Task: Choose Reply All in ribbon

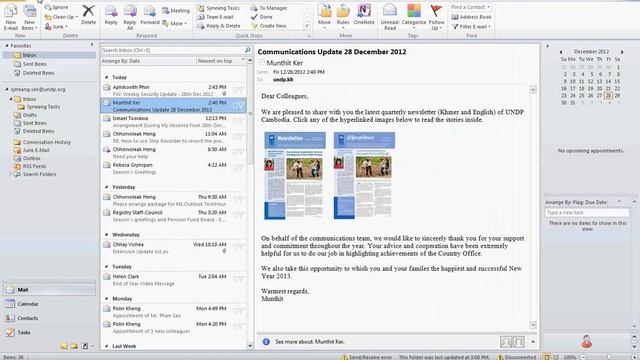Action: pyautogui.click(x=130, y=18)
